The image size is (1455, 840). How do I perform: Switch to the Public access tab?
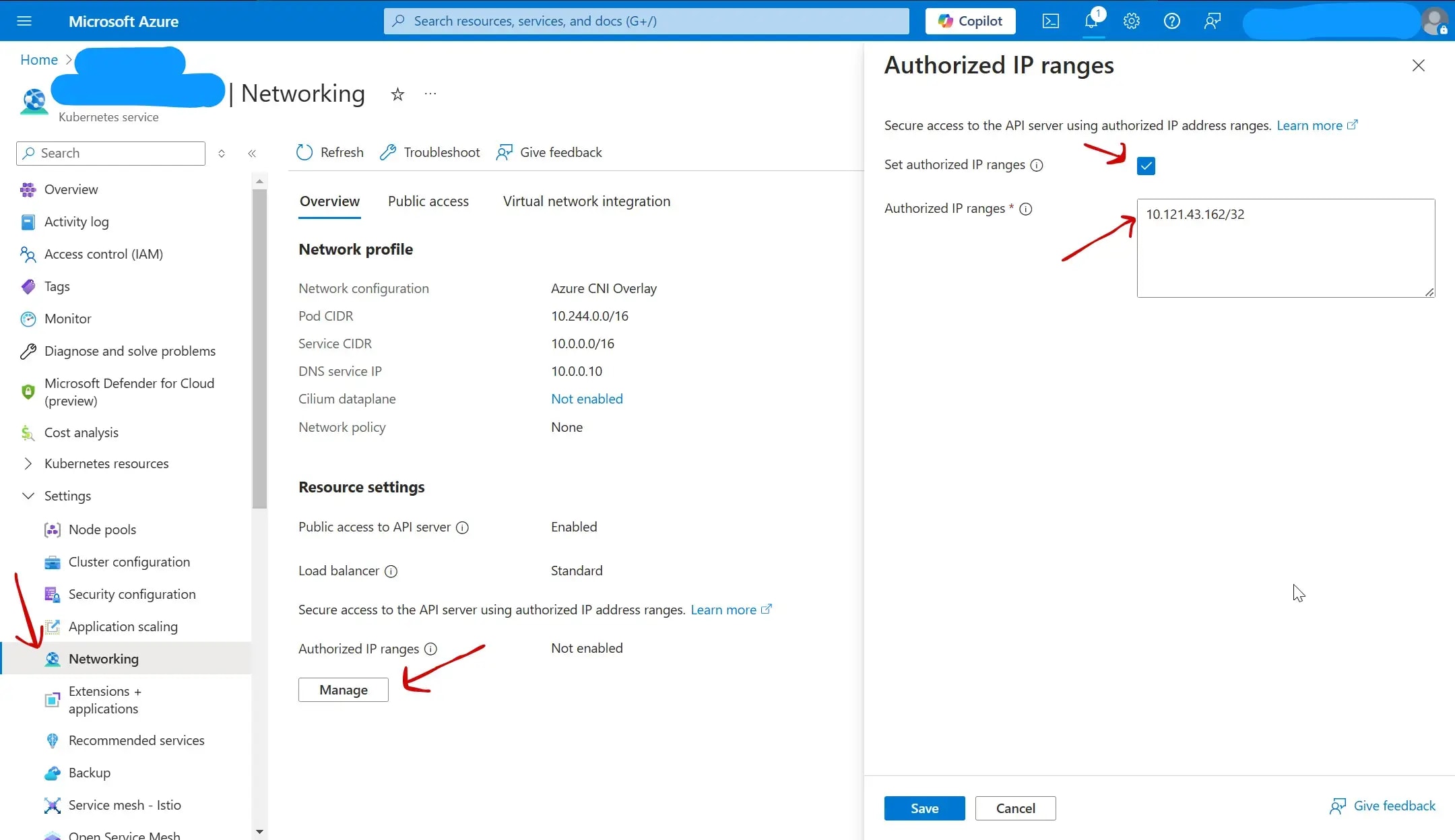coord(428,201)
